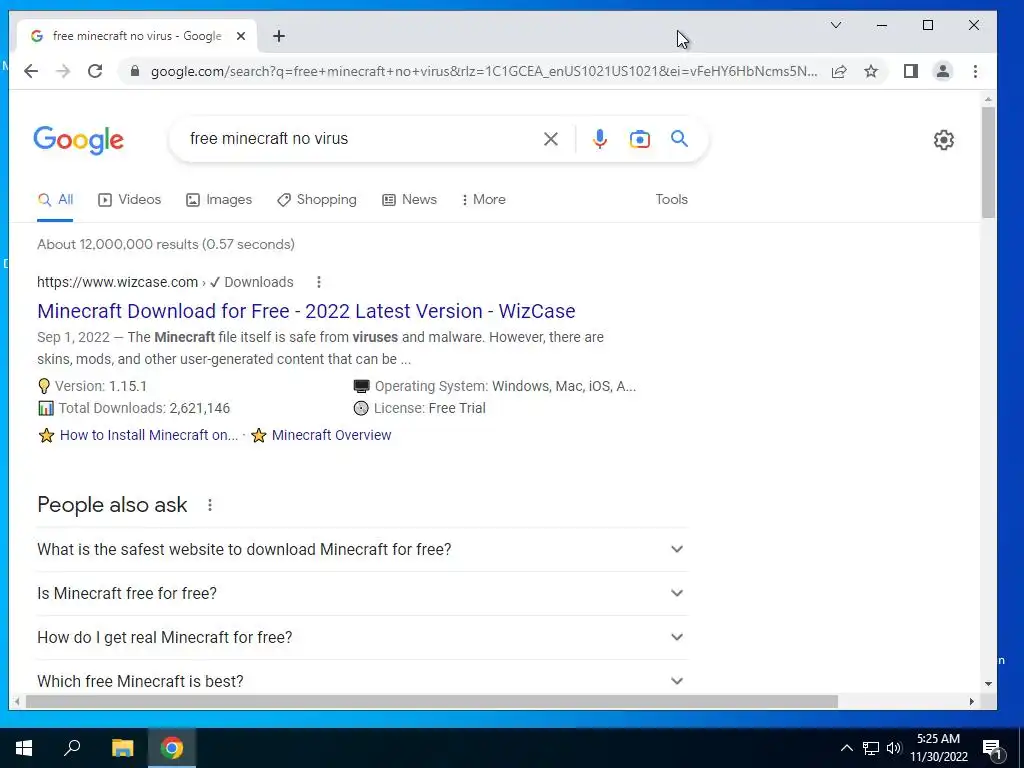Click the scroll down arrow
The height and width of the screenshot is (768, 1024).
(988, 684)
